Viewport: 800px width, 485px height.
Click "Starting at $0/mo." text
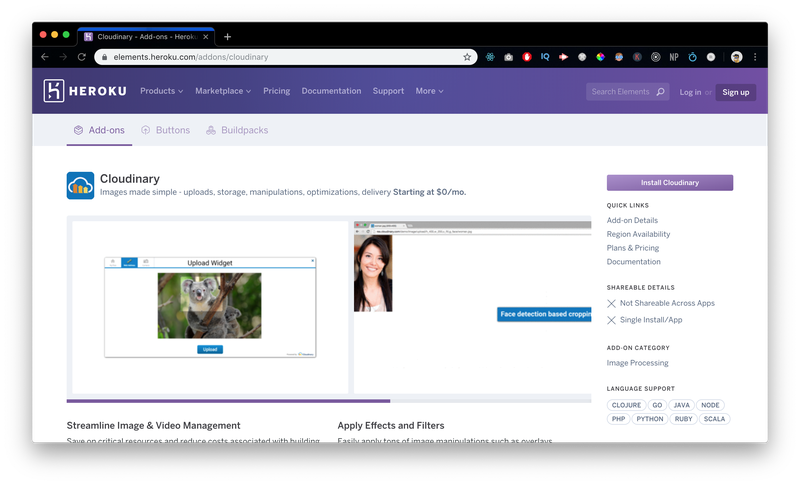[430, 192]
